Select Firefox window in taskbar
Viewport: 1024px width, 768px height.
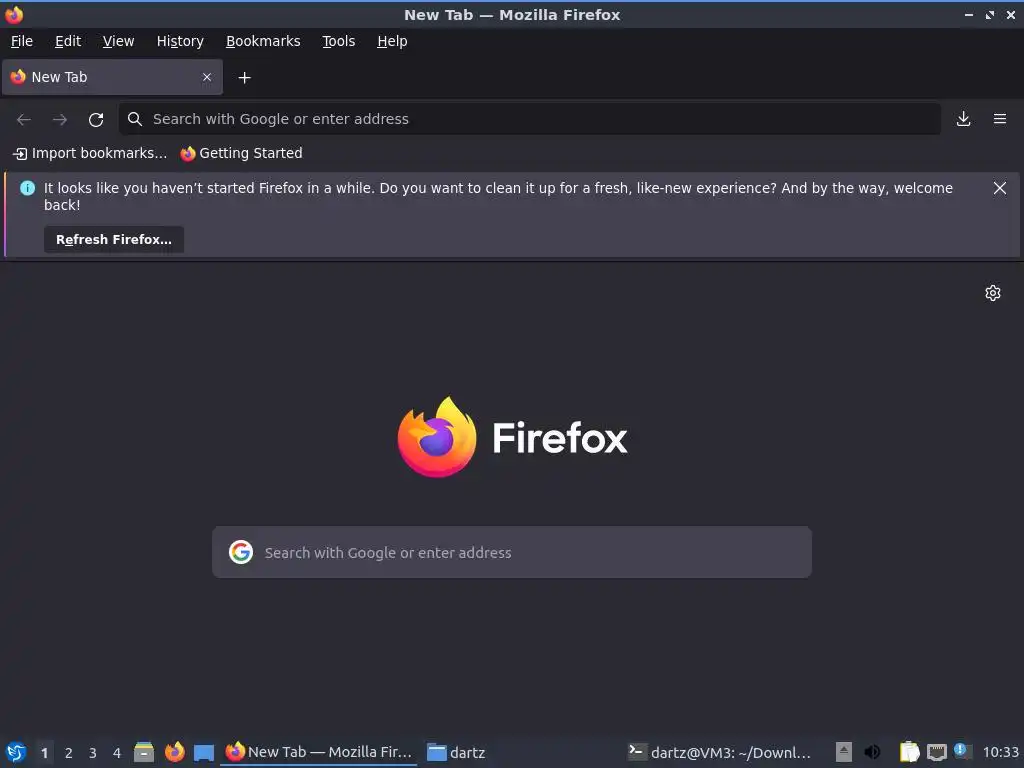click(319, 752)
